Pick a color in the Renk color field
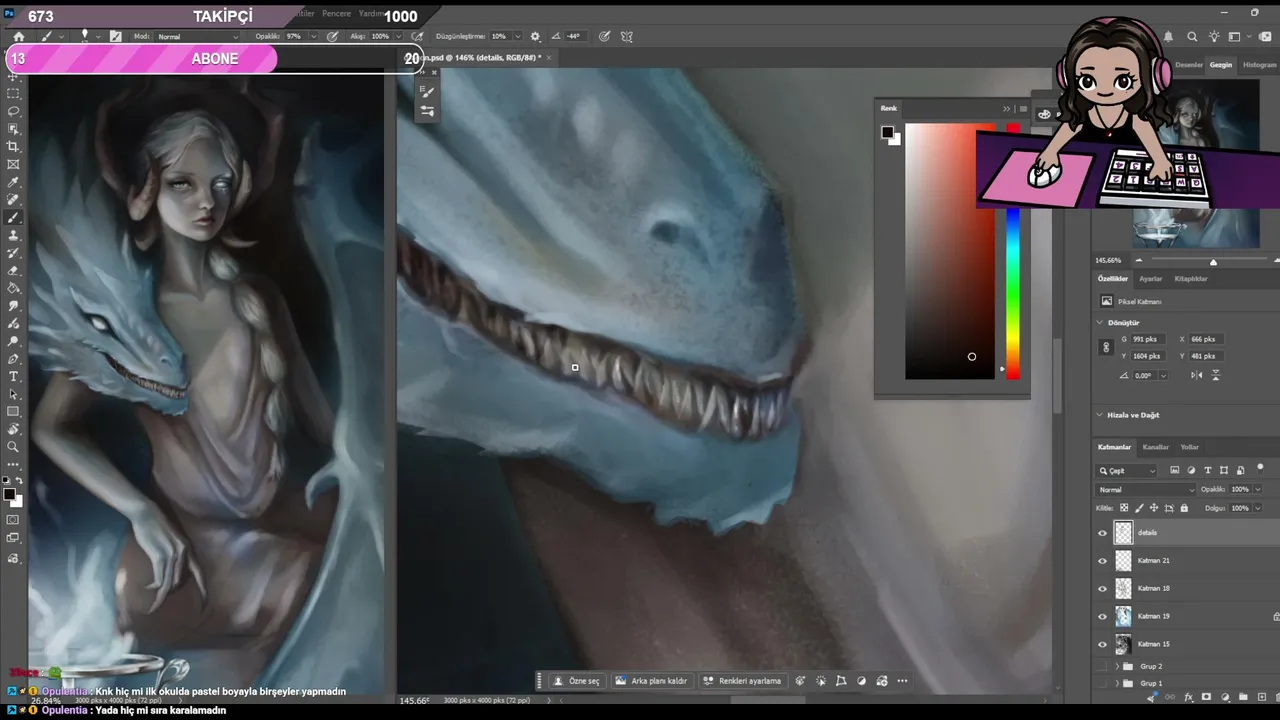 point(950,252)
